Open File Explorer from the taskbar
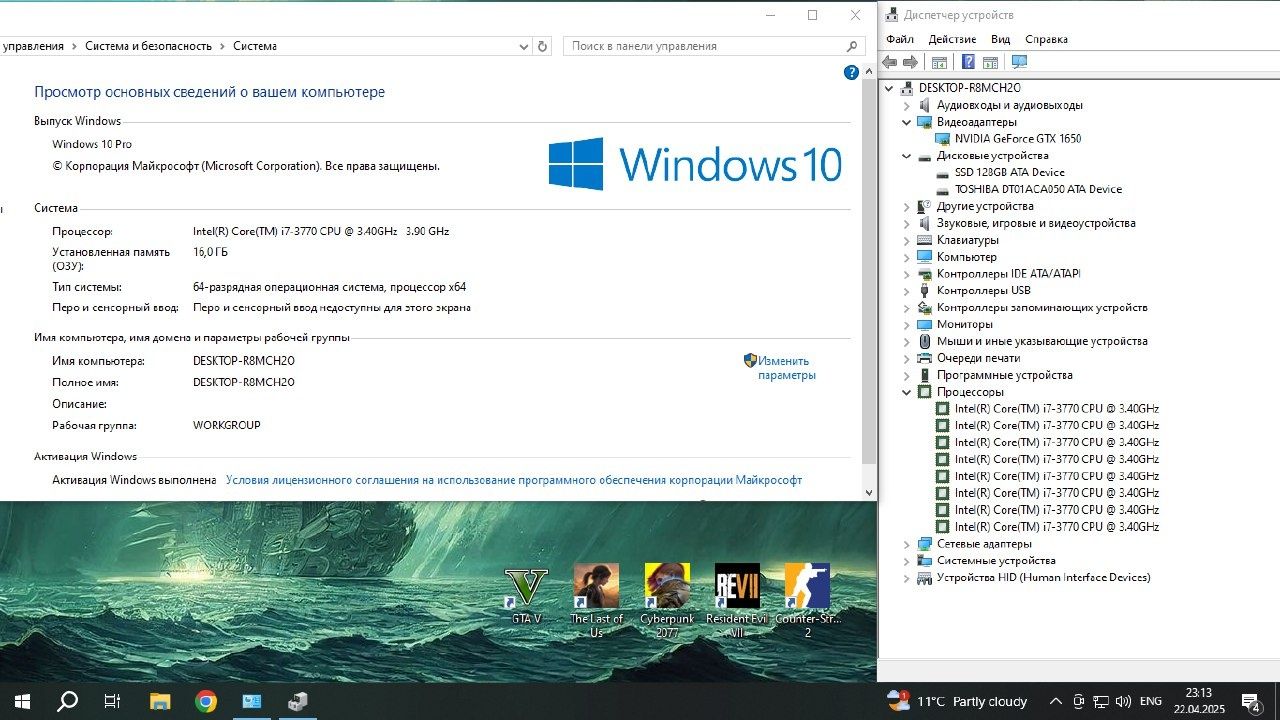The width and height of the screenshot is (1280, 720). [x=160, y=701]
